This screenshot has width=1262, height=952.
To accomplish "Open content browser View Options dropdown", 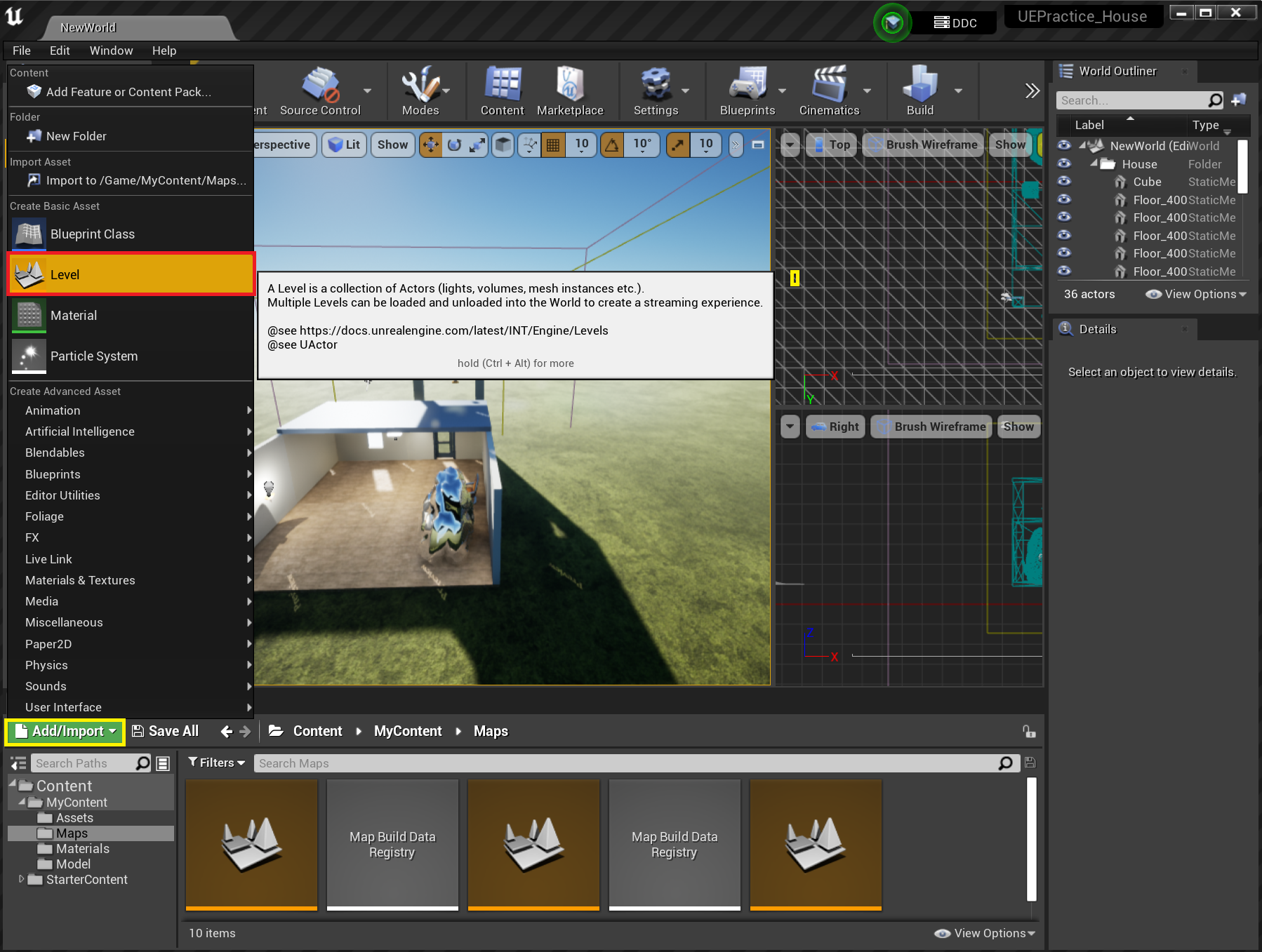I will coord(985,933).
